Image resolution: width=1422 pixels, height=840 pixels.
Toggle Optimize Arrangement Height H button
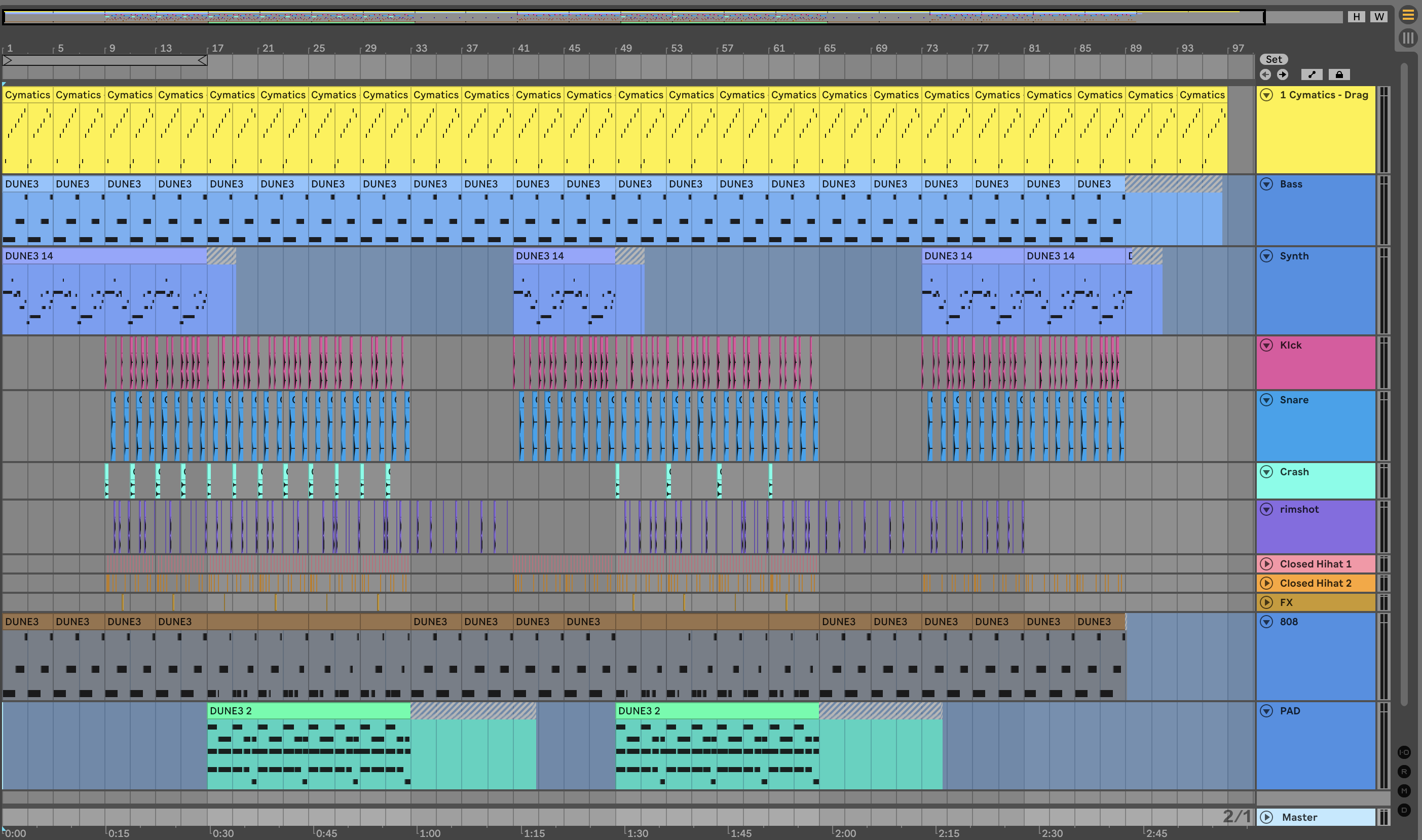(x=1356, y=16)
